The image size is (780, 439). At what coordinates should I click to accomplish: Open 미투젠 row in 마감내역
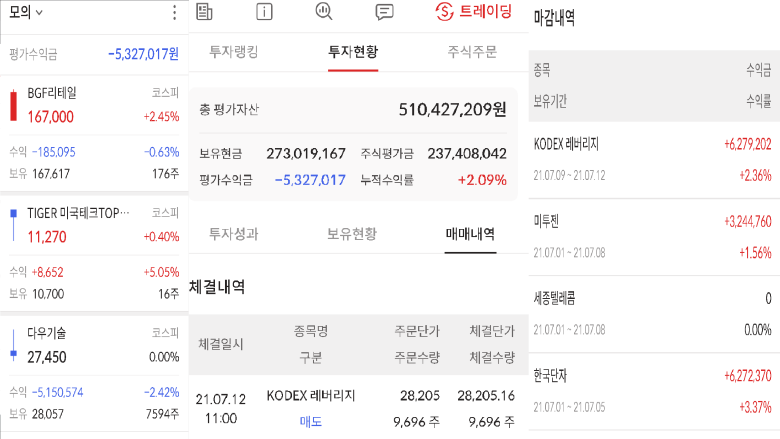tap(654, 237)
